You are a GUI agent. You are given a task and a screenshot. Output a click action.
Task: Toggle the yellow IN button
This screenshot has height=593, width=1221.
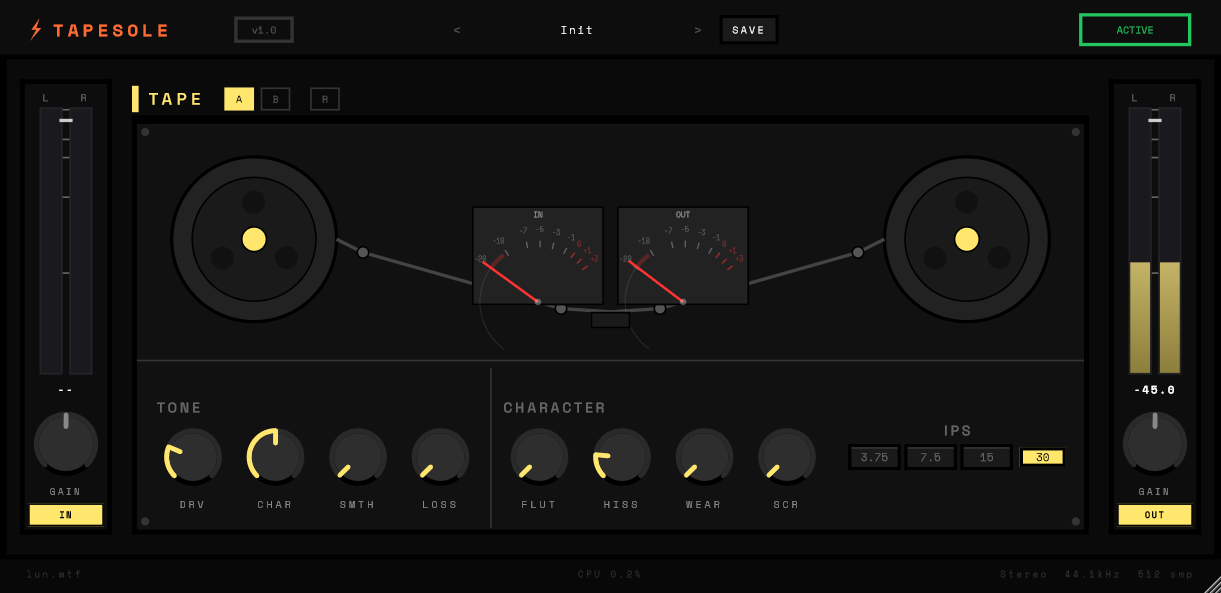(x=66, y=515)
